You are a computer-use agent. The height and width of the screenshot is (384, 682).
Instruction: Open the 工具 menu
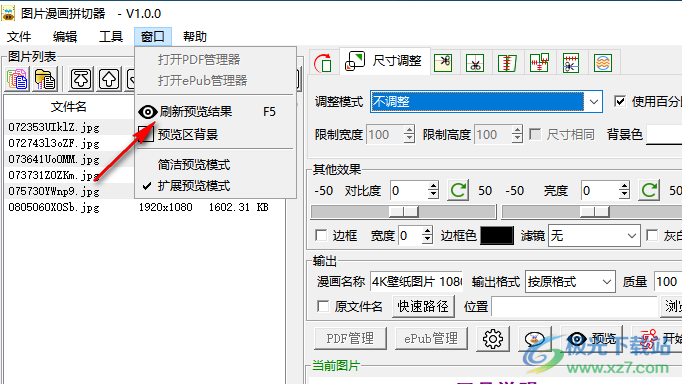coord(111,37)
